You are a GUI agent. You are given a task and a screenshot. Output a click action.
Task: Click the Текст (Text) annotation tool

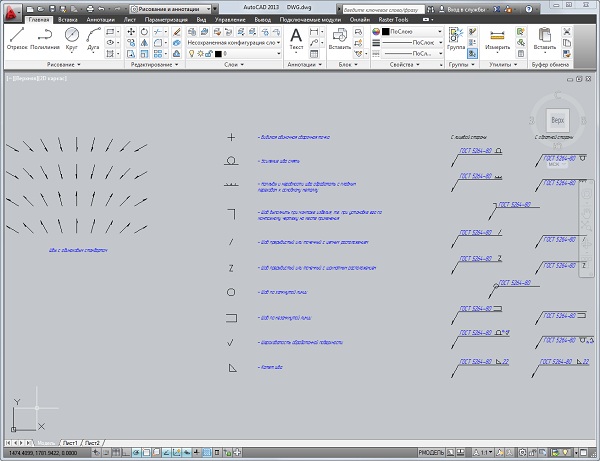[x=296, y=37]
